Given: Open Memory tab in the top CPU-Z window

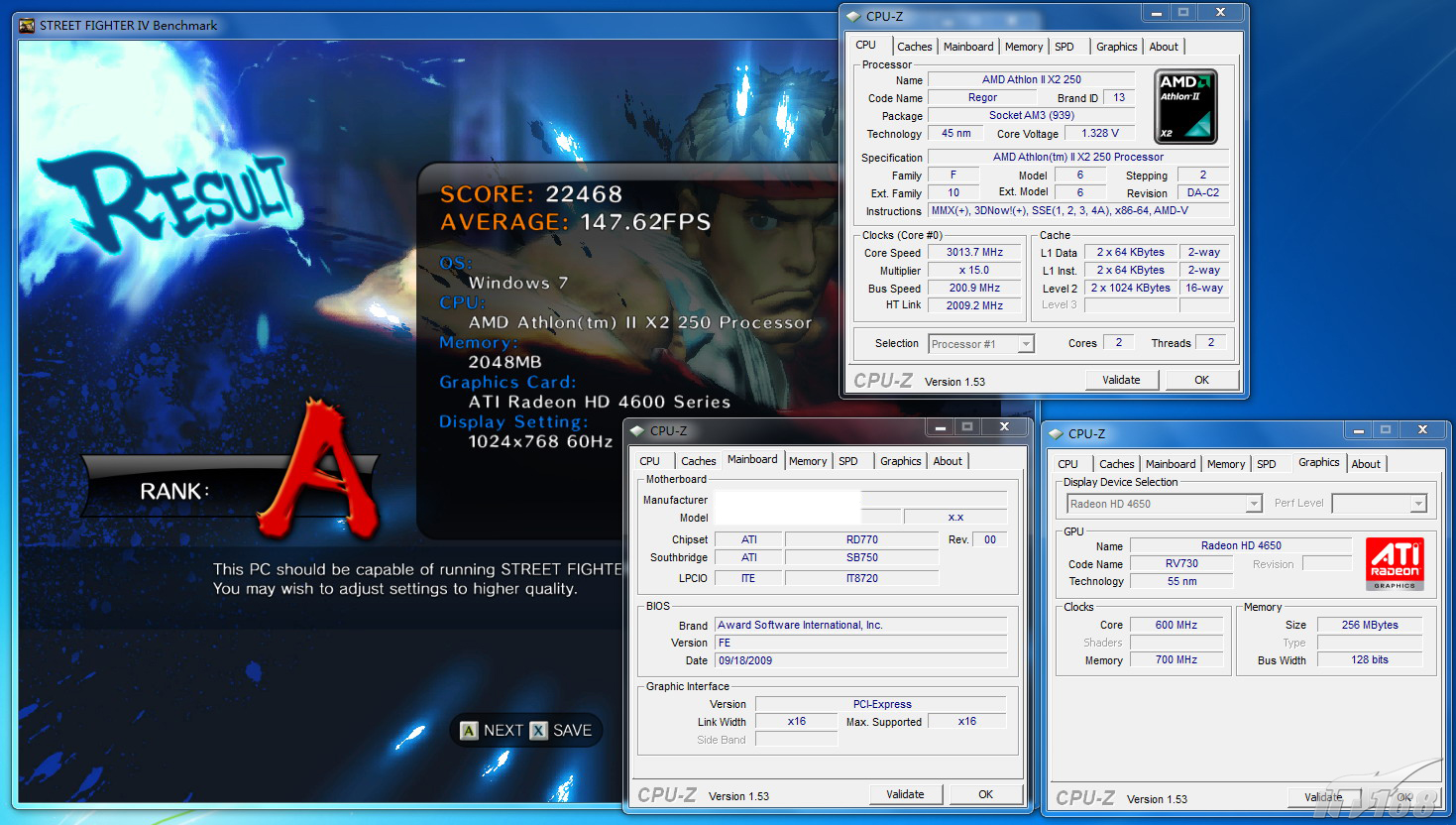Looking at the screenshot, I should click(x=1024, y=47).
